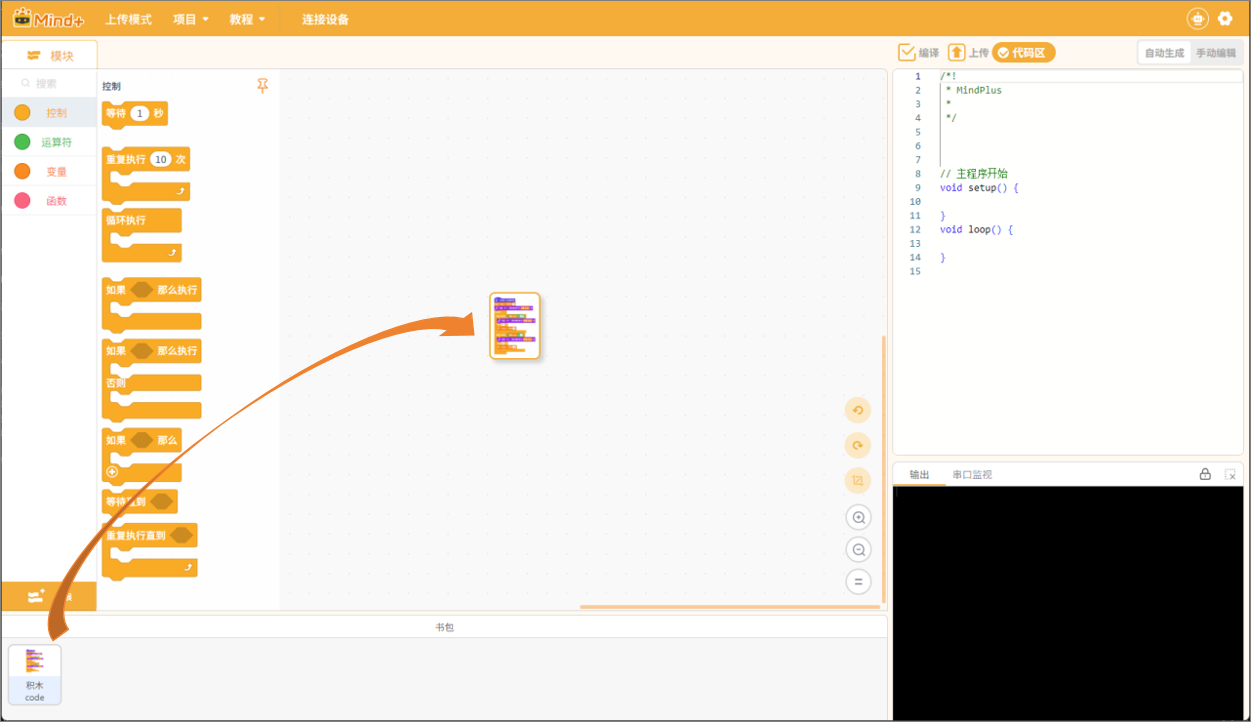The width and height of the screenshot is (1252, 723).
Task: Click the 循环执行 block
Action: [x=142, y=235]
